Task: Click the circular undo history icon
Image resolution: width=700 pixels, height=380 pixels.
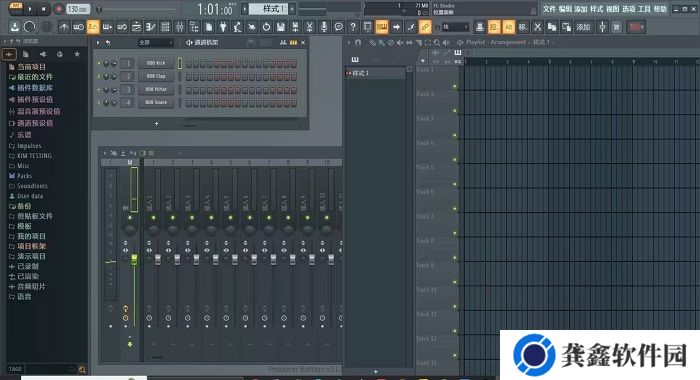Action: [x=267, y=27]
